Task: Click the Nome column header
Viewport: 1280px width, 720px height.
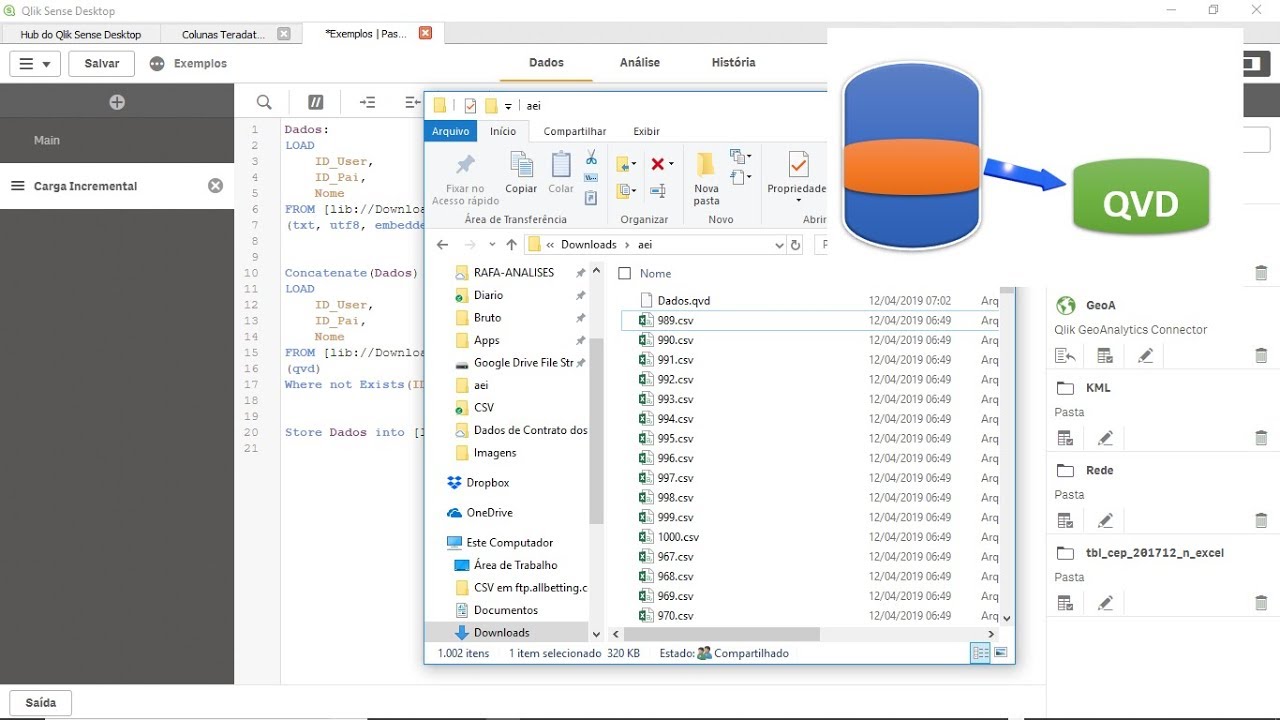Action: point(656,273)
